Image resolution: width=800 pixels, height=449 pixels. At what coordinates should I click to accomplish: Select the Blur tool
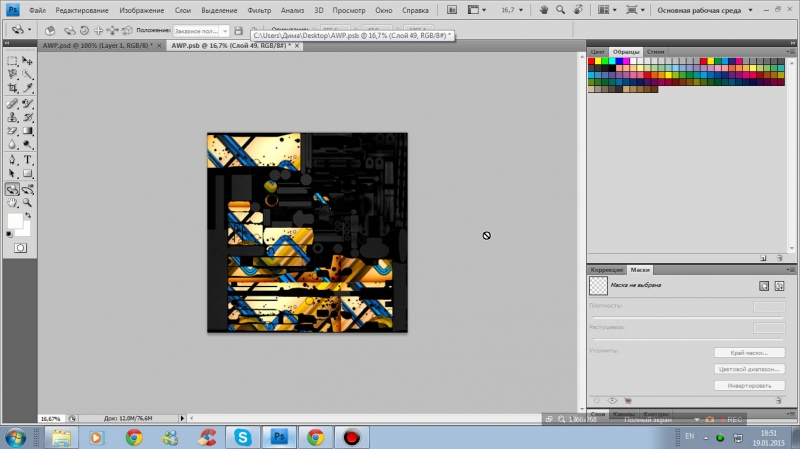(12, 144)
